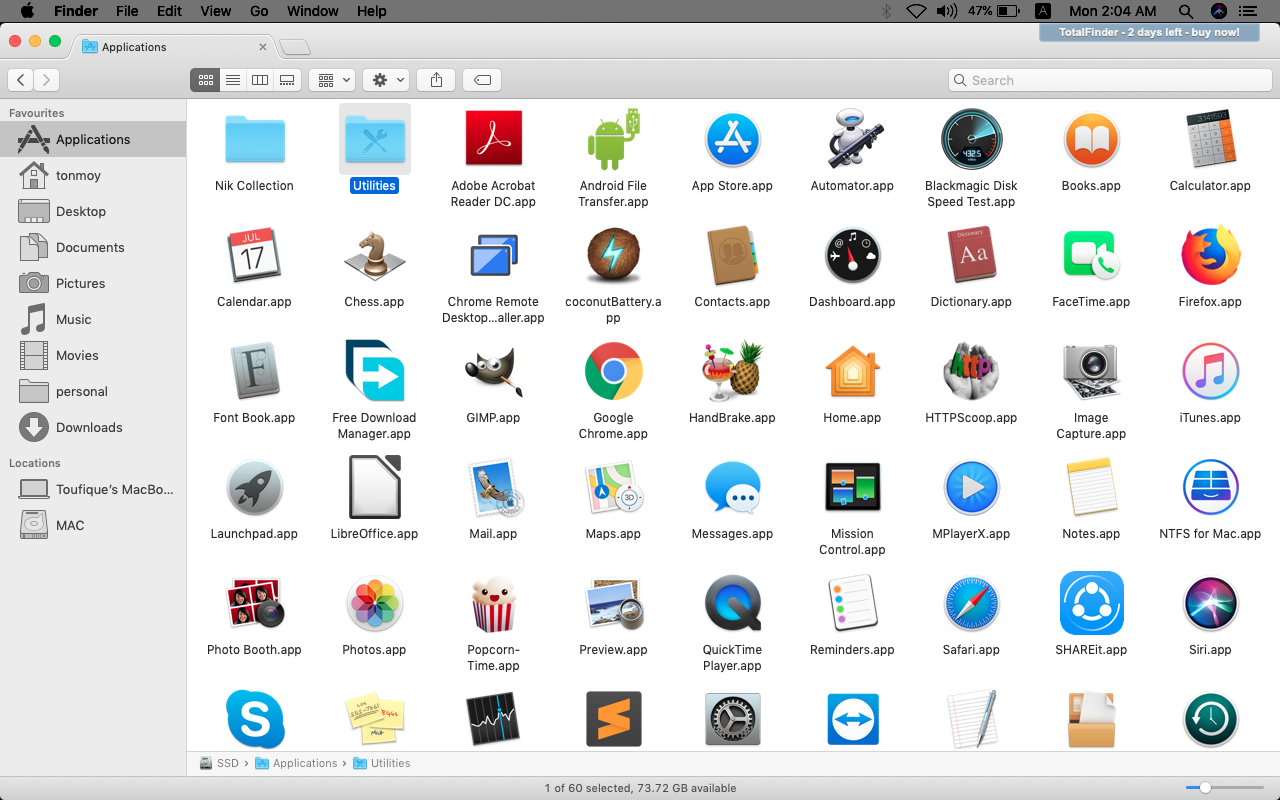The image size is (1280, 800).
Task: Select the Google Chrome app icon
Action: point(613,372)
